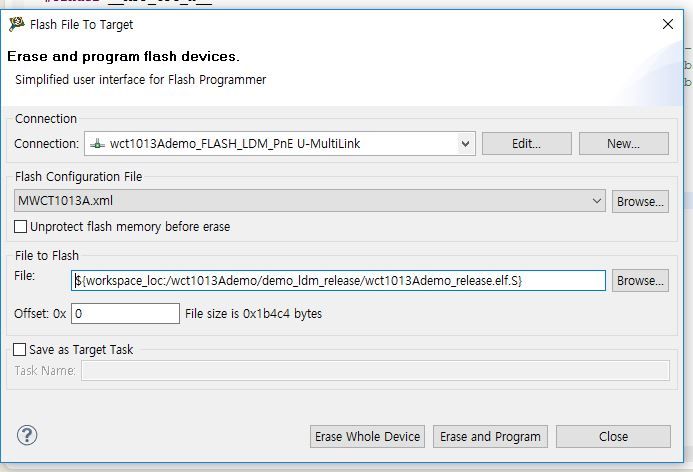Image resolution: width=693 pixels, height=472 pixels.
Task: Click the Erase Whole Device button
Action: [x=369, y=436]
